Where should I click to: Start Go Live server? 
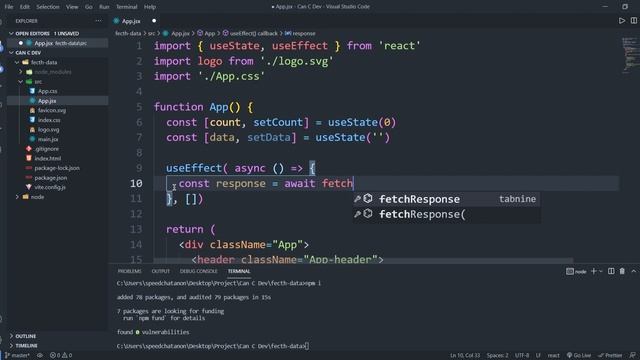(x=579, y=356)
